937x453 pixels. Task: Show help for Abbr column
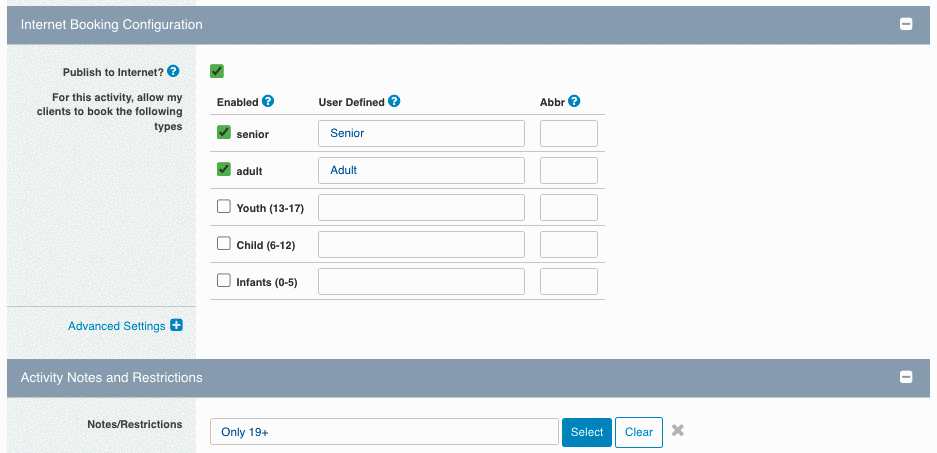click(574, 101)
